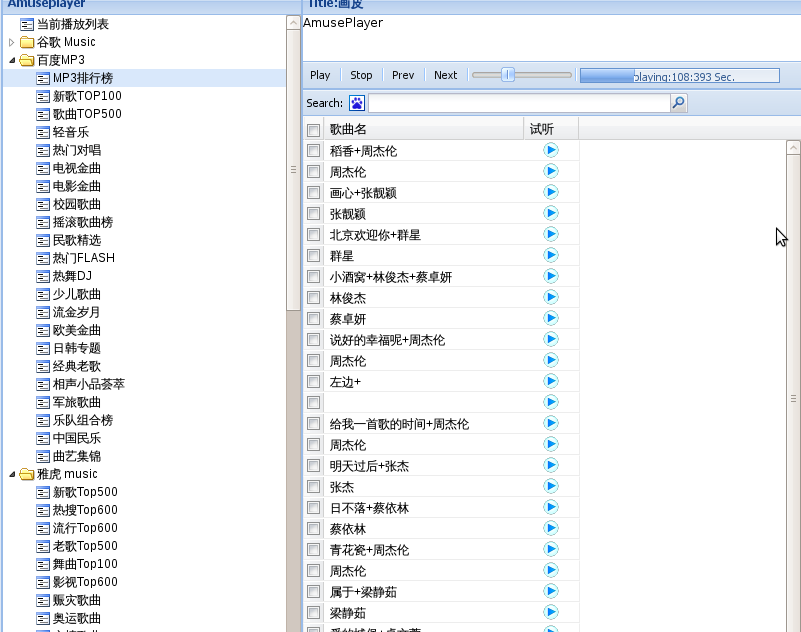Image resolution: width=801 pixels, height=632 pixels.
Task: Click the 试听 column header
Action: [551, 129]
